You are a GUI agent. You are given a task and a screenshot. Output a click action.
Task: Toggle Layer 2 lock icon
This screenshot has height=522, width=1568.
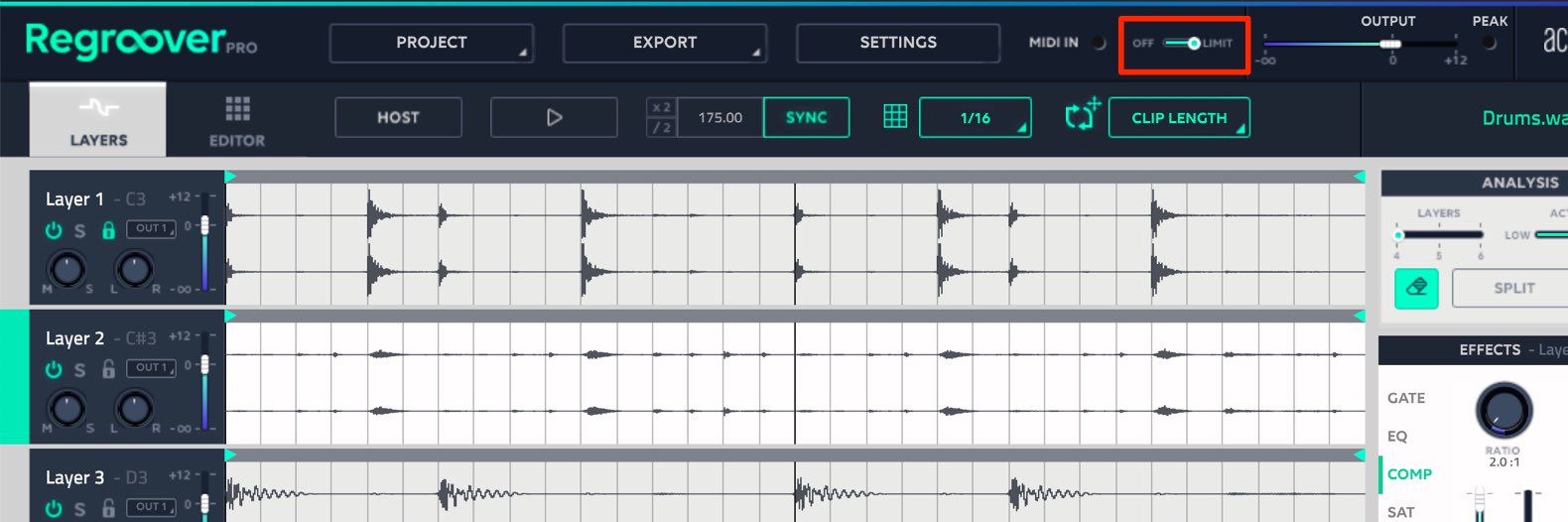click(108, 369)
